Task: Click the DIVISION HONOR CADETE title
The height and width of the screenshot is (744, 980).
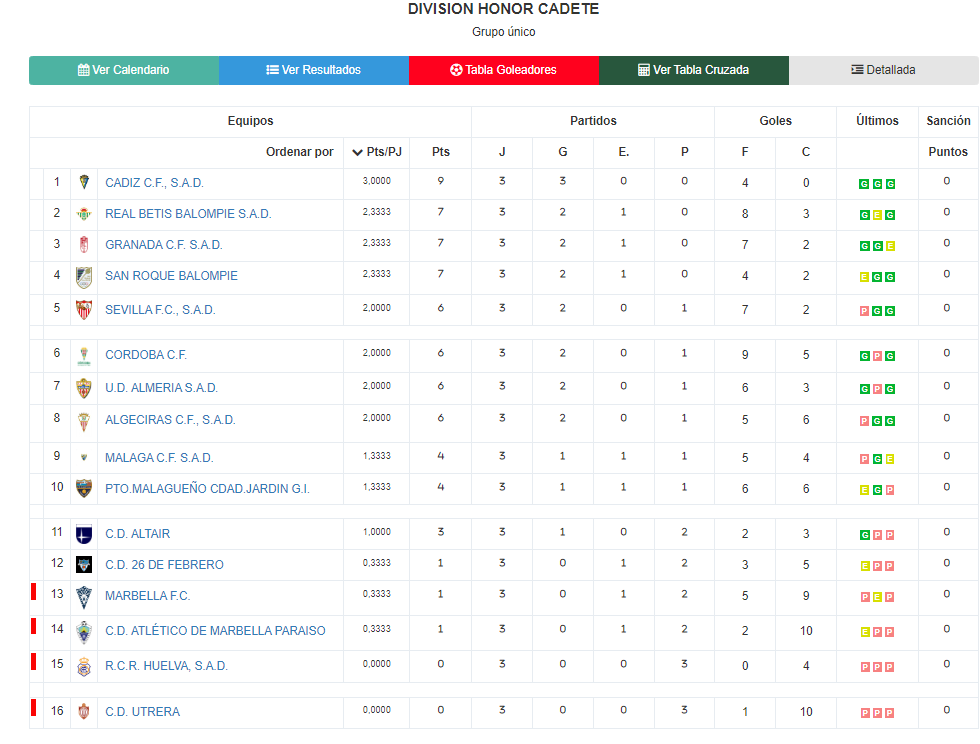Action: tap(503, 9)
